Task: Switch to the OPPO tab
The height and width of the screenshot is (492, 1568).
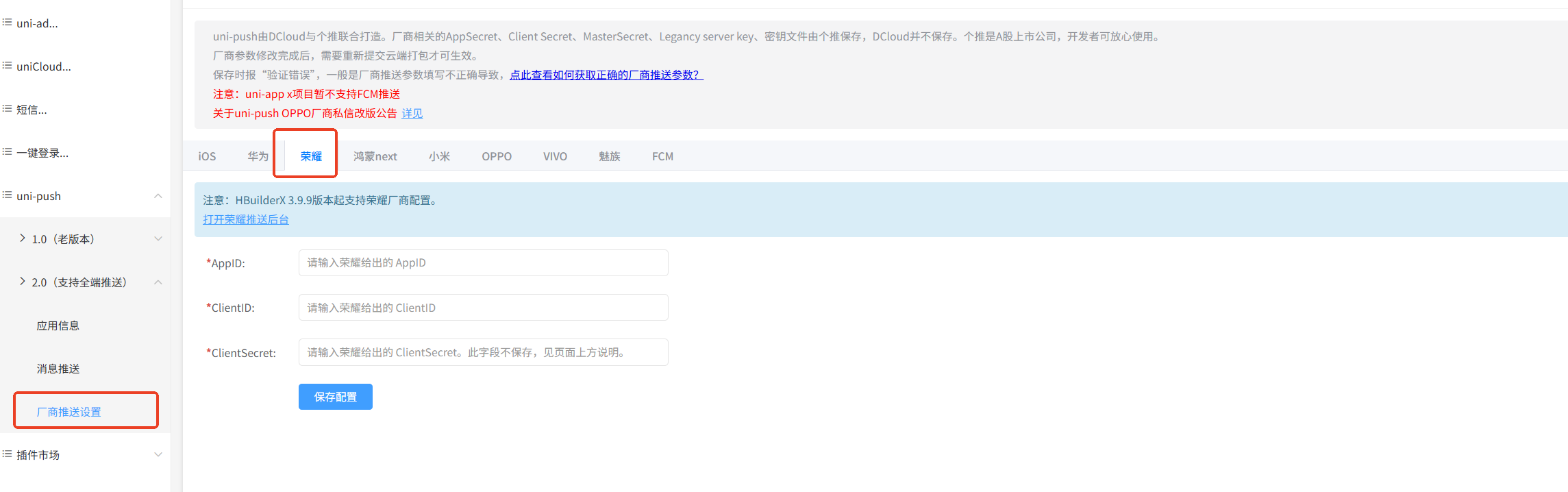Action: tap(497, 156)
